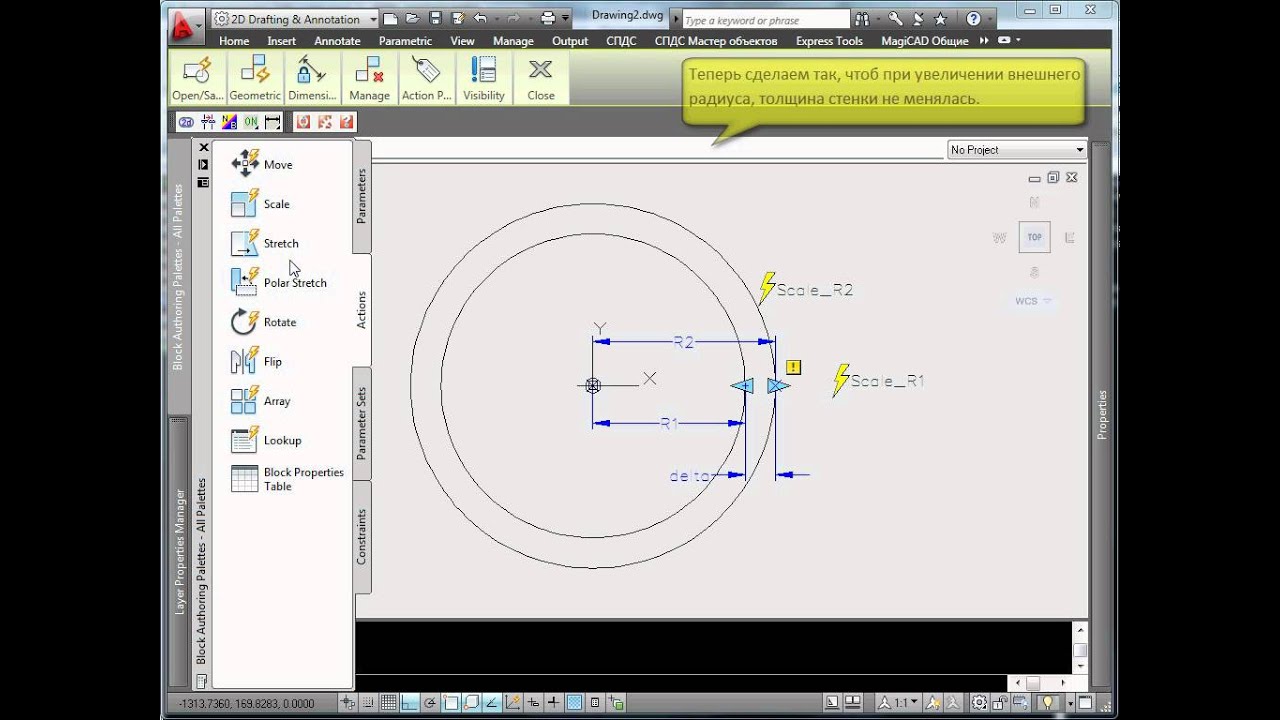Click the Geometric ribbon panel button

point(255,78)
